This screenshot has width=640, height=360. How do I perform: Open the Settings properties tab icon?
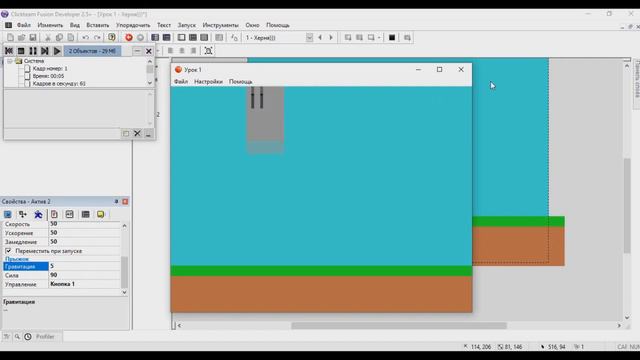pos(7,214)
